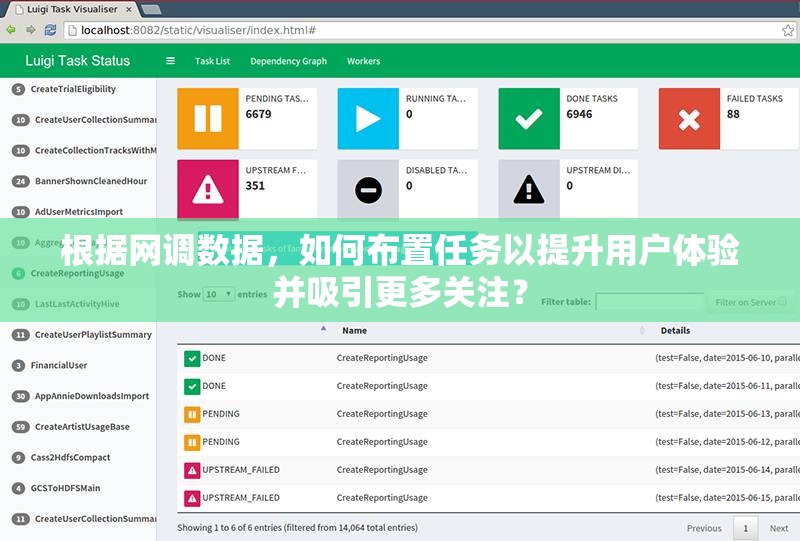Click upstream failed icon in 2015-06-14 row

(192, 470)
